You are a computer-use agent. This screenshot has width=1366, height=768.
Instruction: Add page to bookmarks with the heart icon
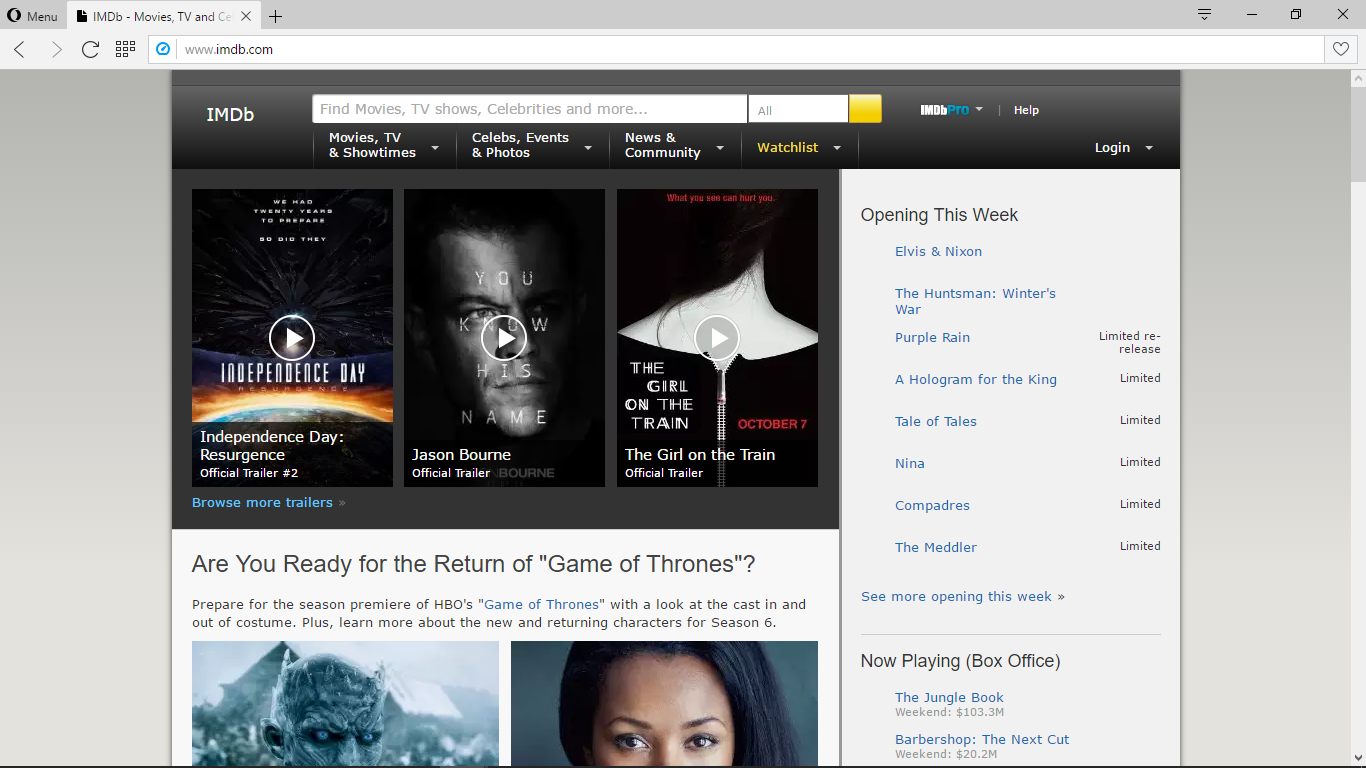1341,49
